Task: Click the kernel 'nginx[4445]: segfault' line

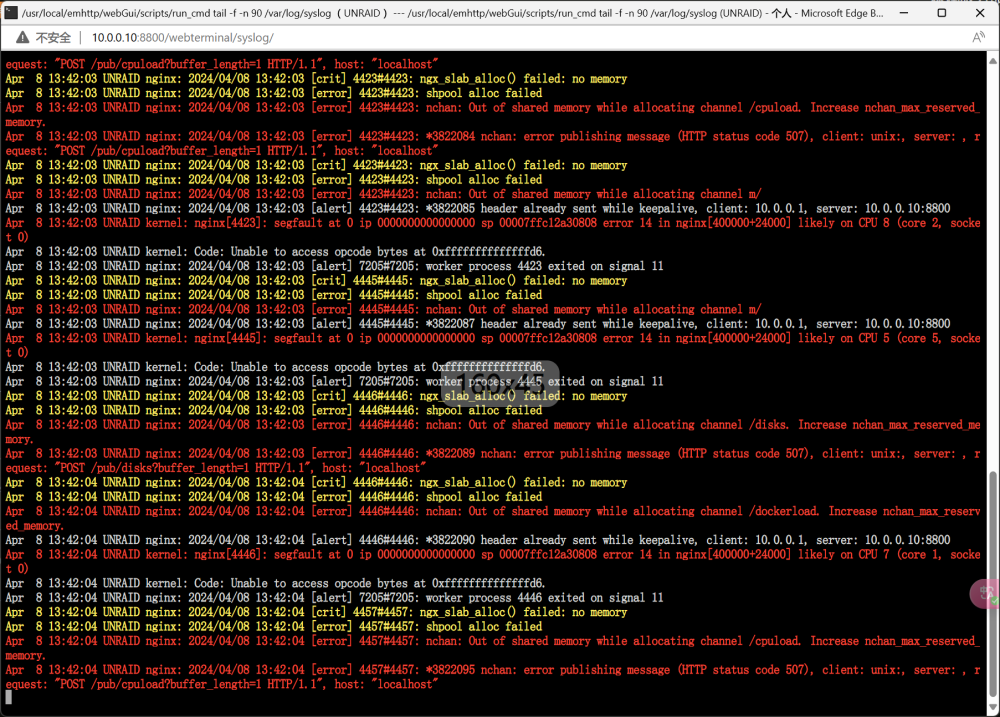Action: tap(492, 345)
